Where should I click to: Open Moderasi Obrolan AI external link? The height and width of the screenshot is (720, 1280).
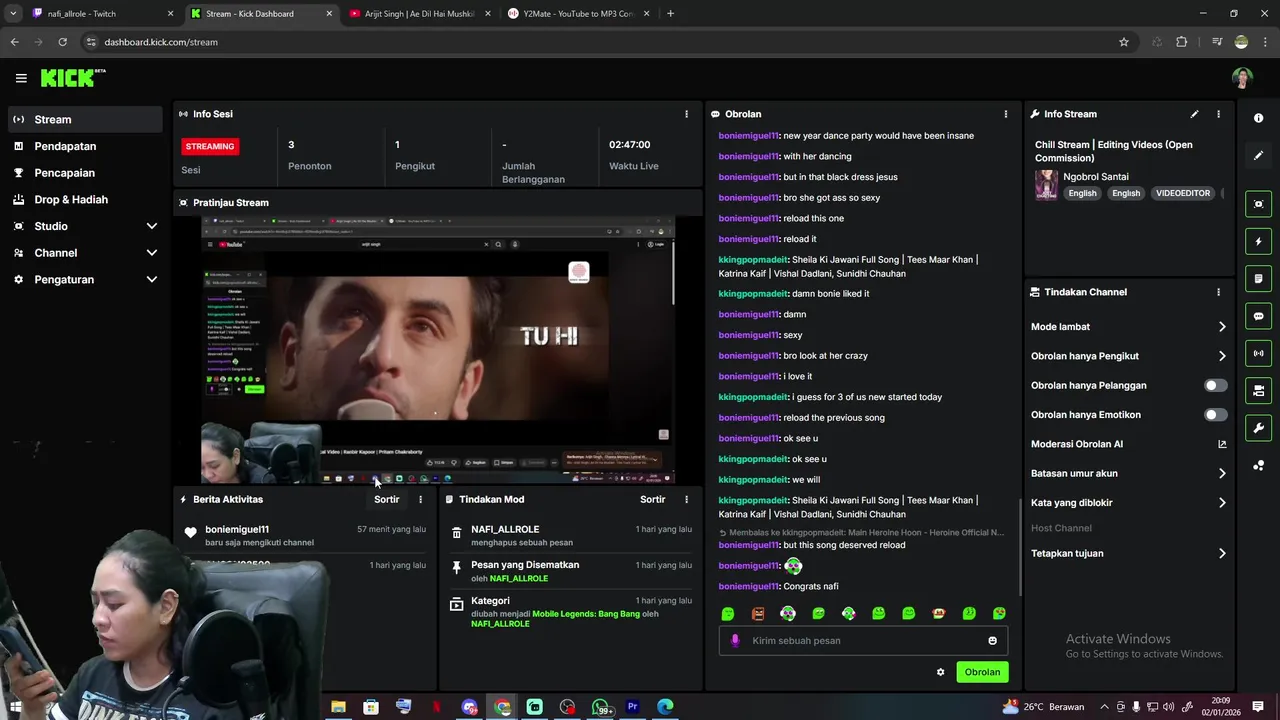(1222, 444)
